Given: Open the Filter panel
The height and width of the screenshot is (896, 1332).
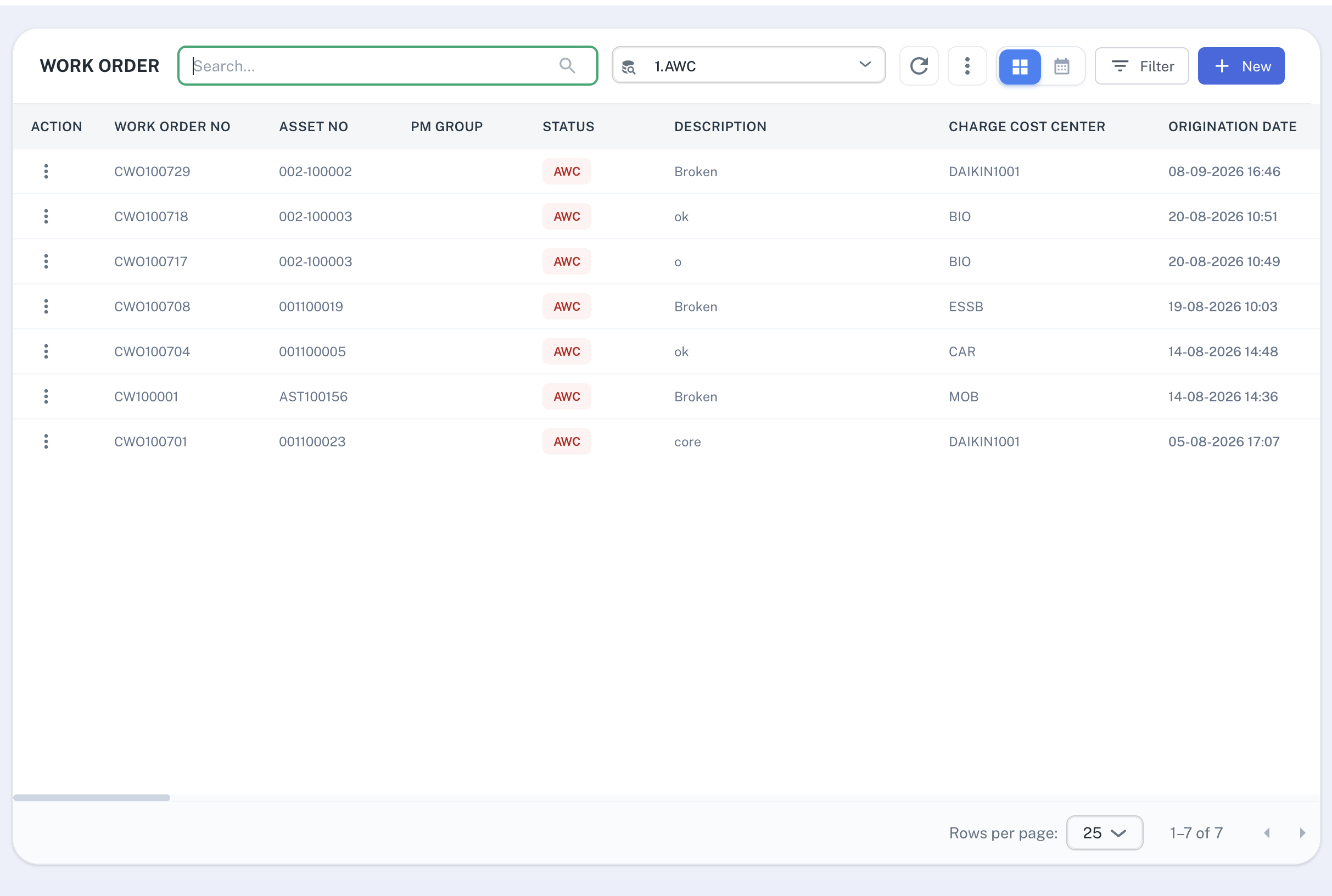Looking at the screenshot, I should [1141, 66].
